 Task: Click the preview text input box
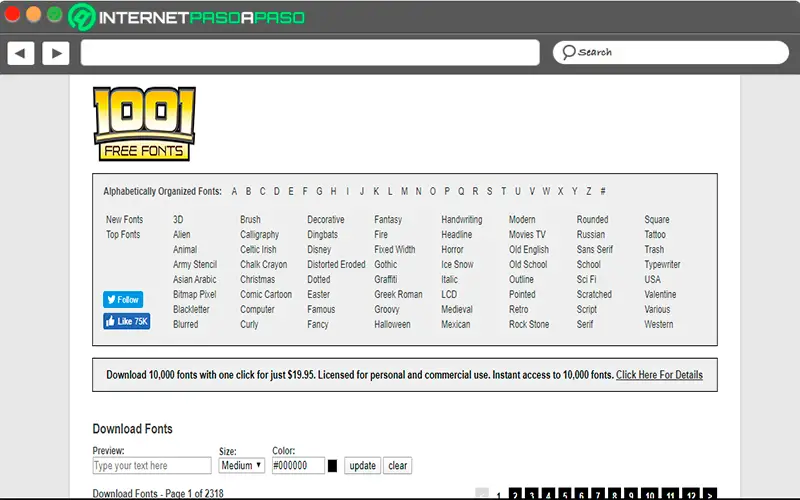point(152,465)
